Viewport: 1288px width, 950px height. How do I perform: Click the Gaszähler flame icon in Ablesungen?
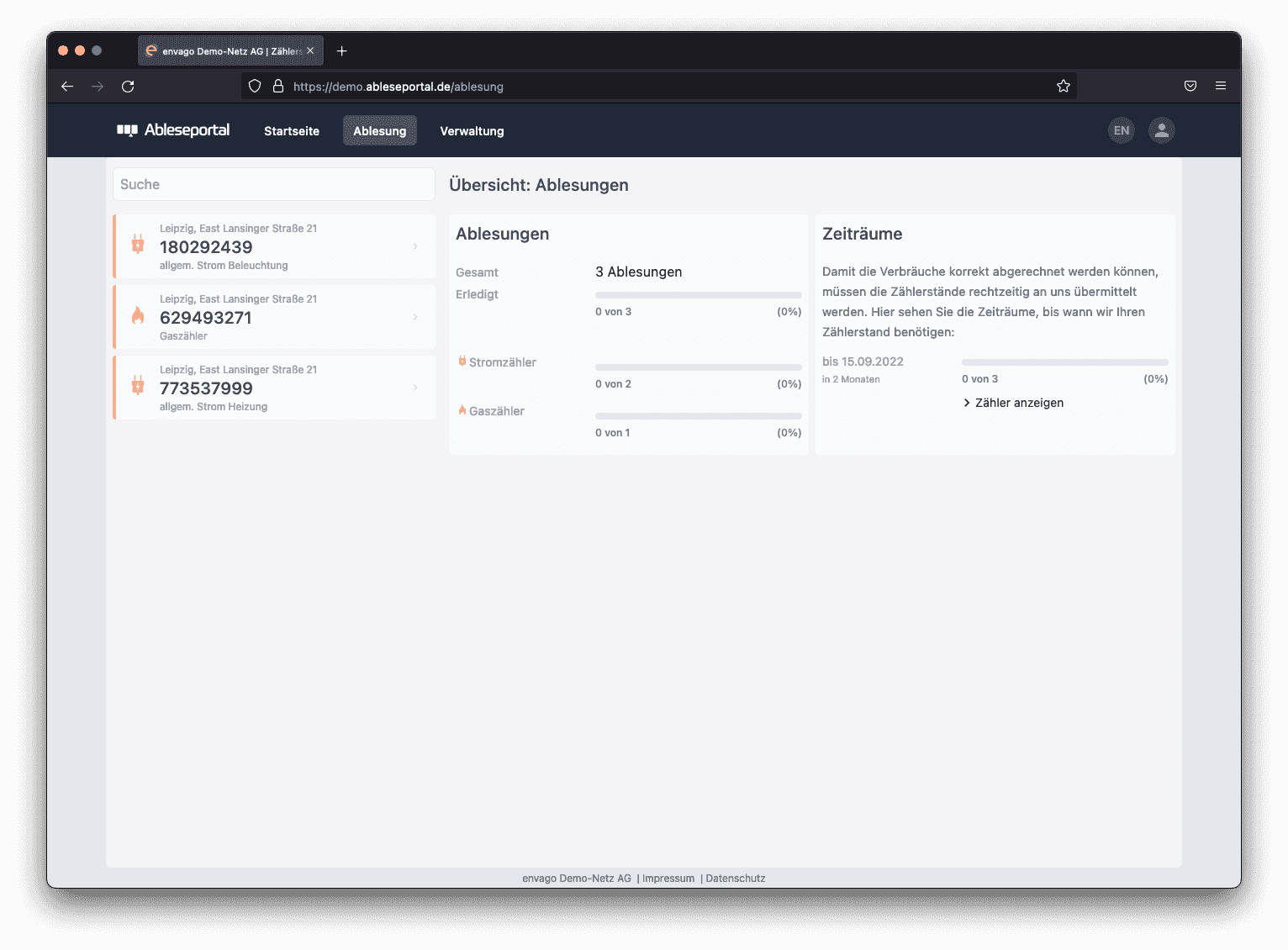(462, 410)
